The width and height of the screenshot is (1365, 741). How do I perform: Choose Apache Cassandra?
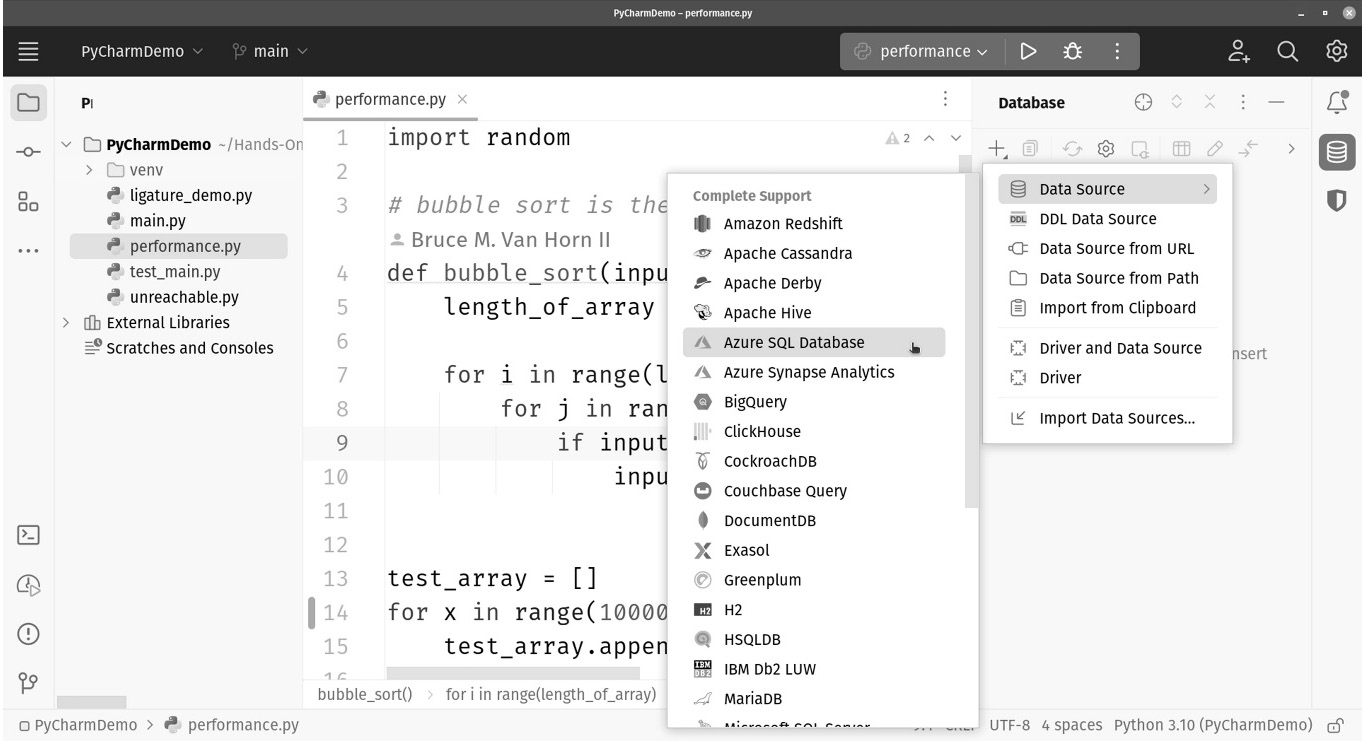tap(814, 254)
